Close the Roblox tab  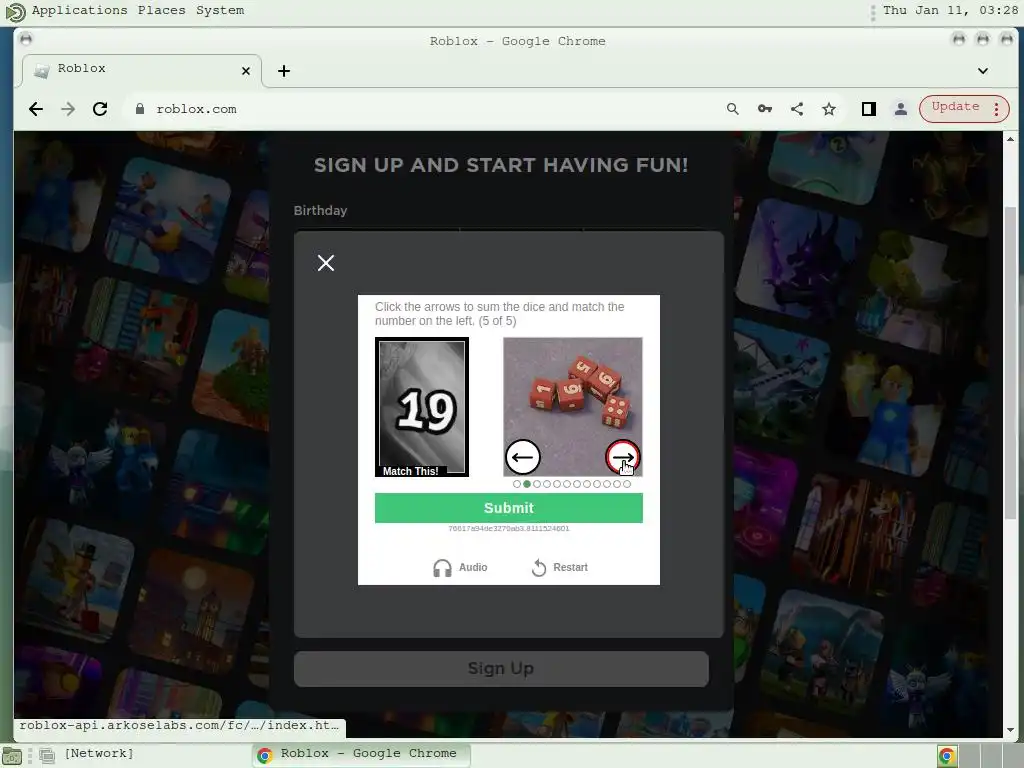point(246,71)
